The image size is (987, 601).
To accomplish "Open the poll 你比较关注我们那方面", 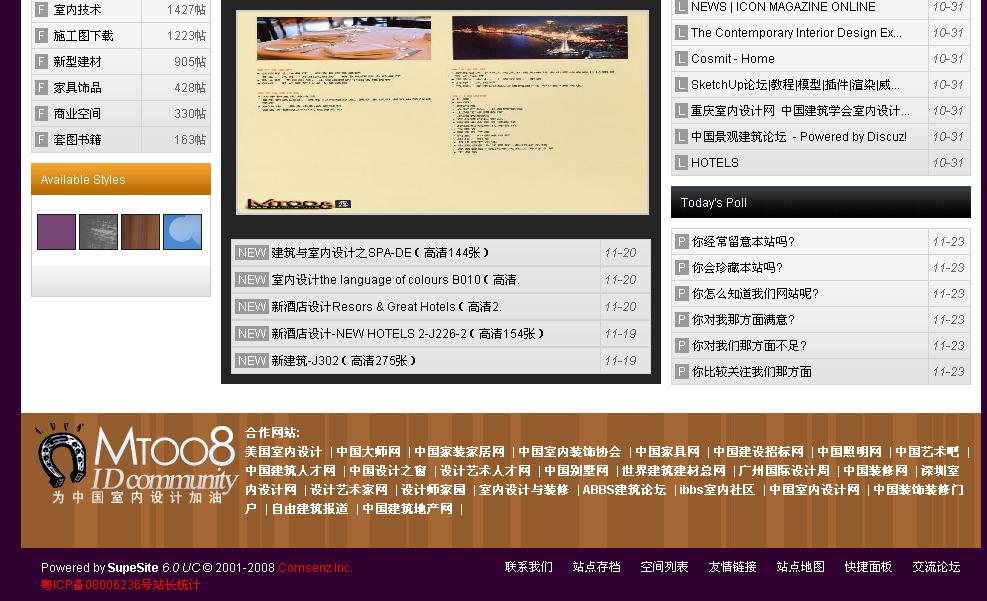I will click(x=752, y=371).
